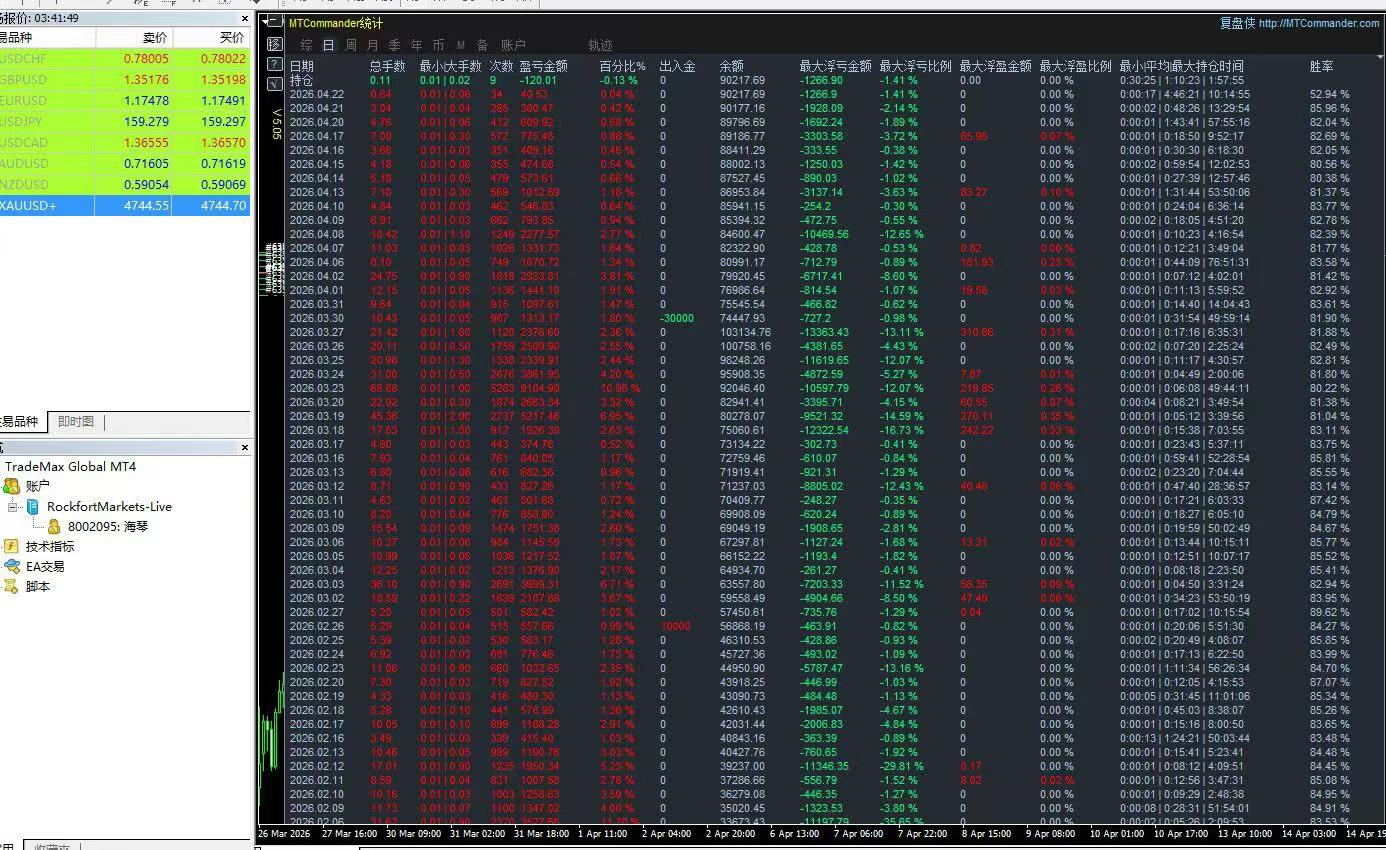Viewport: 1386px width, 850px height.
Task: Click the 账户 accounts icon in the navigator
Action: tap(11, 486)
